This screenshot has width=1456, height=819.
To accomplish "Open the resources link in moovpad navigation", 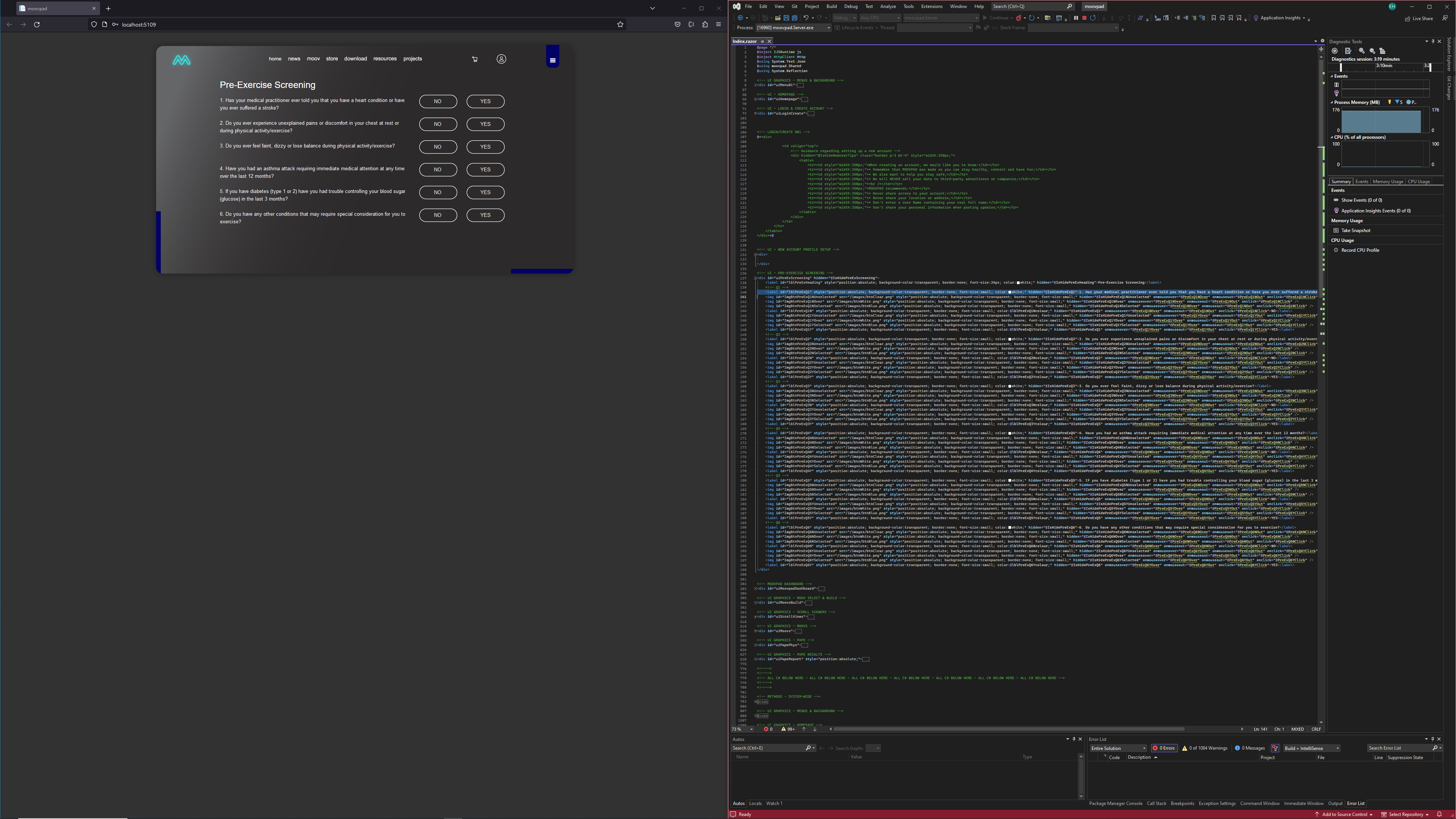I will 385,59.
